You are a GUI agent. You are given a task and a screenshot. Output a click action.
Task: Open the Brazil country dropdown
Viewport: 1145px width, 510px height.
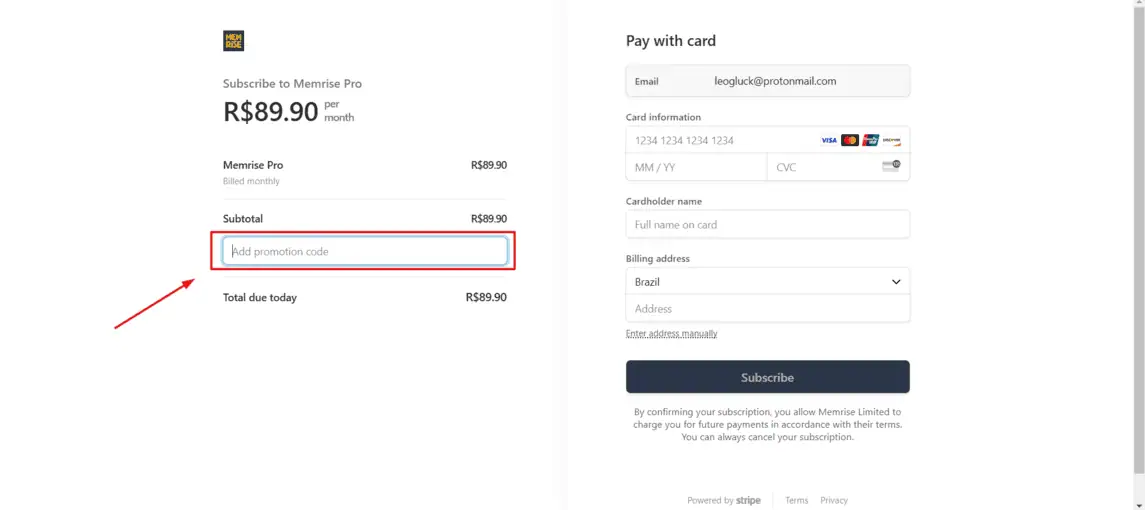point(767,281)
